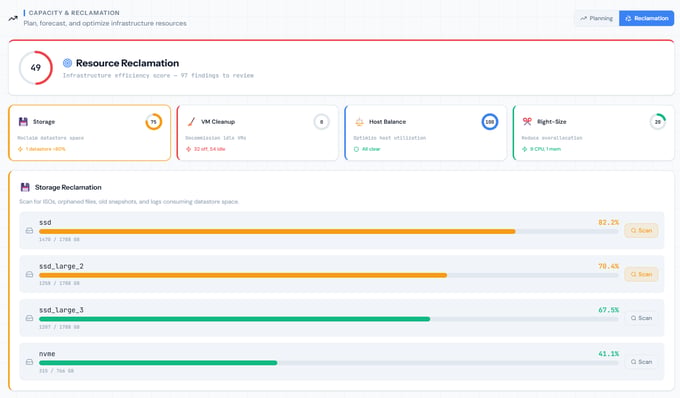Screen dimensions: 680x398
Task: Click the VM Cleanup score ring showing 0
Action: pyautogui.click(x=321, y=122)
